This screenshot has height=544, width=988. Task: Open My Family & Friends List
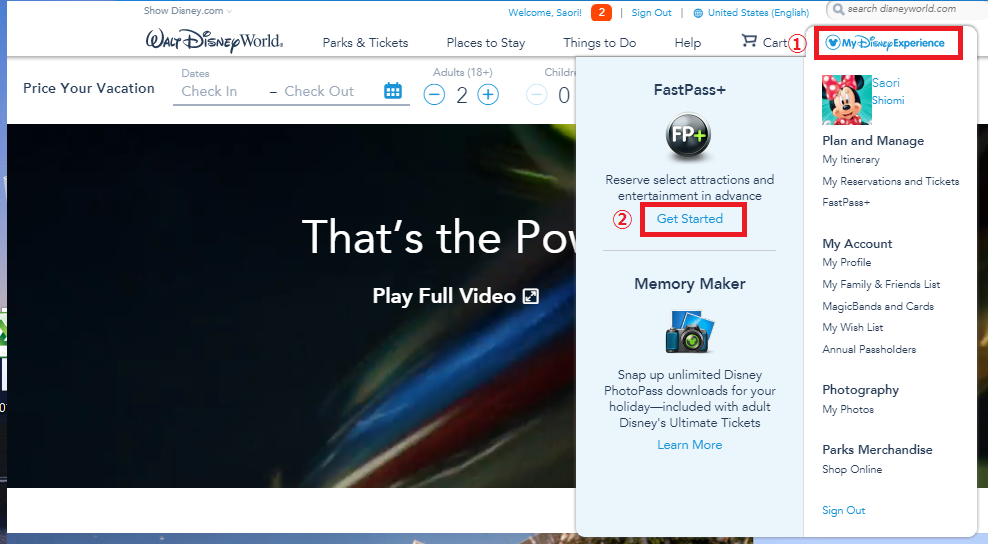(x=882, y=284)
